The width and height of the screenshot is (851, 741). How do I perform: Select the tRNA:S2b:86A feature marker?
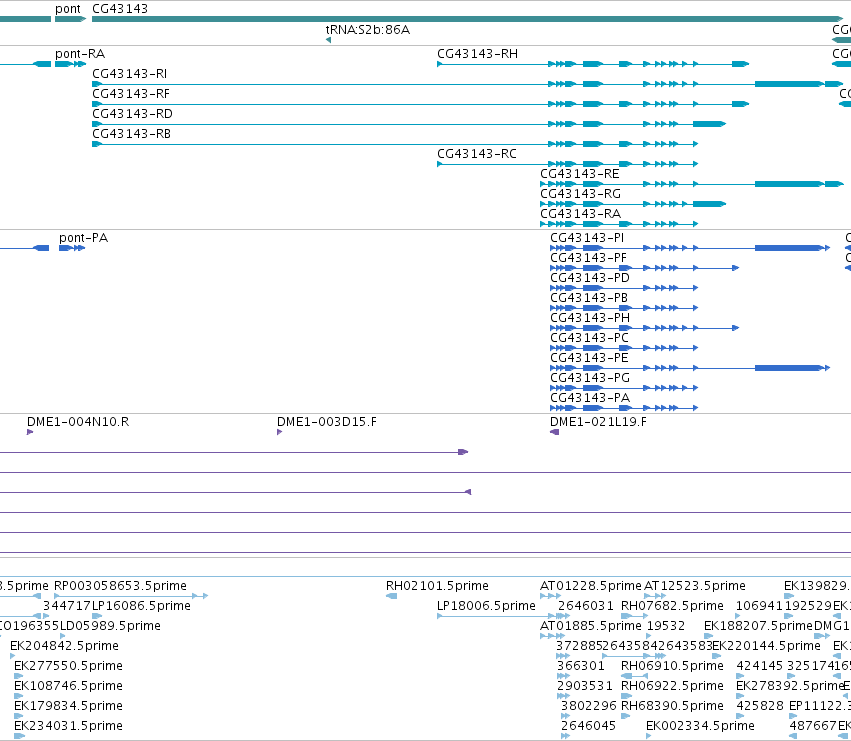[328, 40]
